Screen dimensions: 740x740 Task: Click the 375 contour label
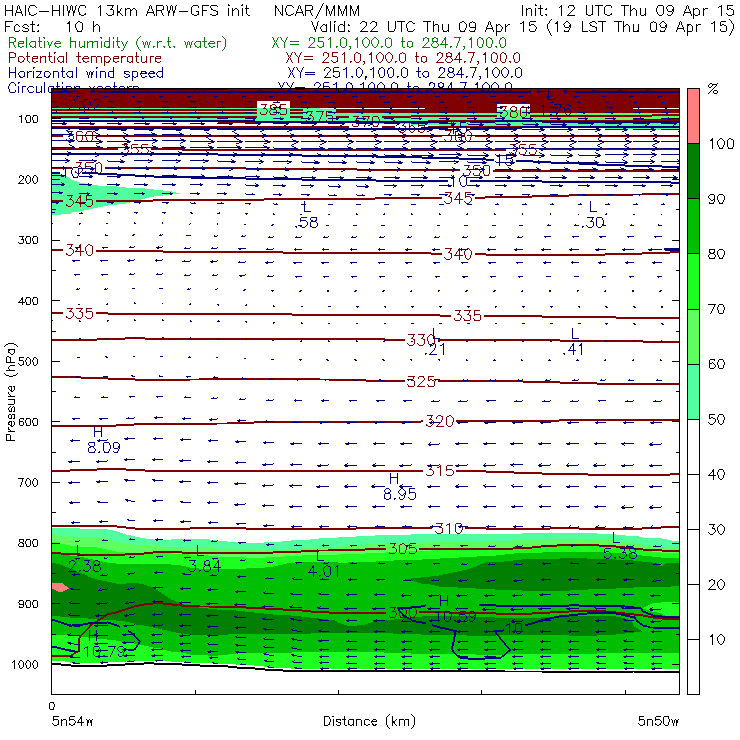coord(320,116)
